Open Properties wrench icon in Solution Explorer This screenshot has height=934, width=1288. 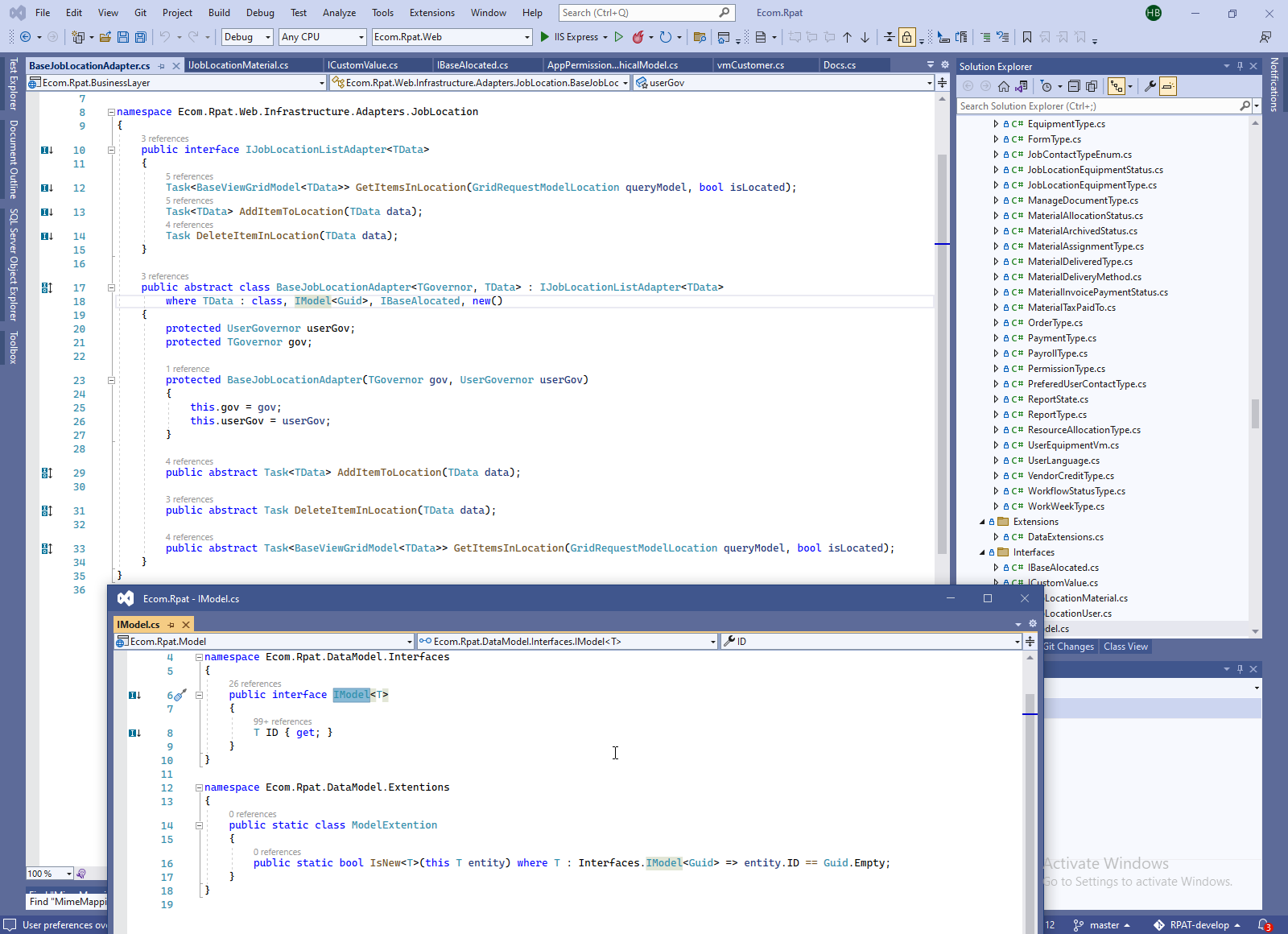1150,86
